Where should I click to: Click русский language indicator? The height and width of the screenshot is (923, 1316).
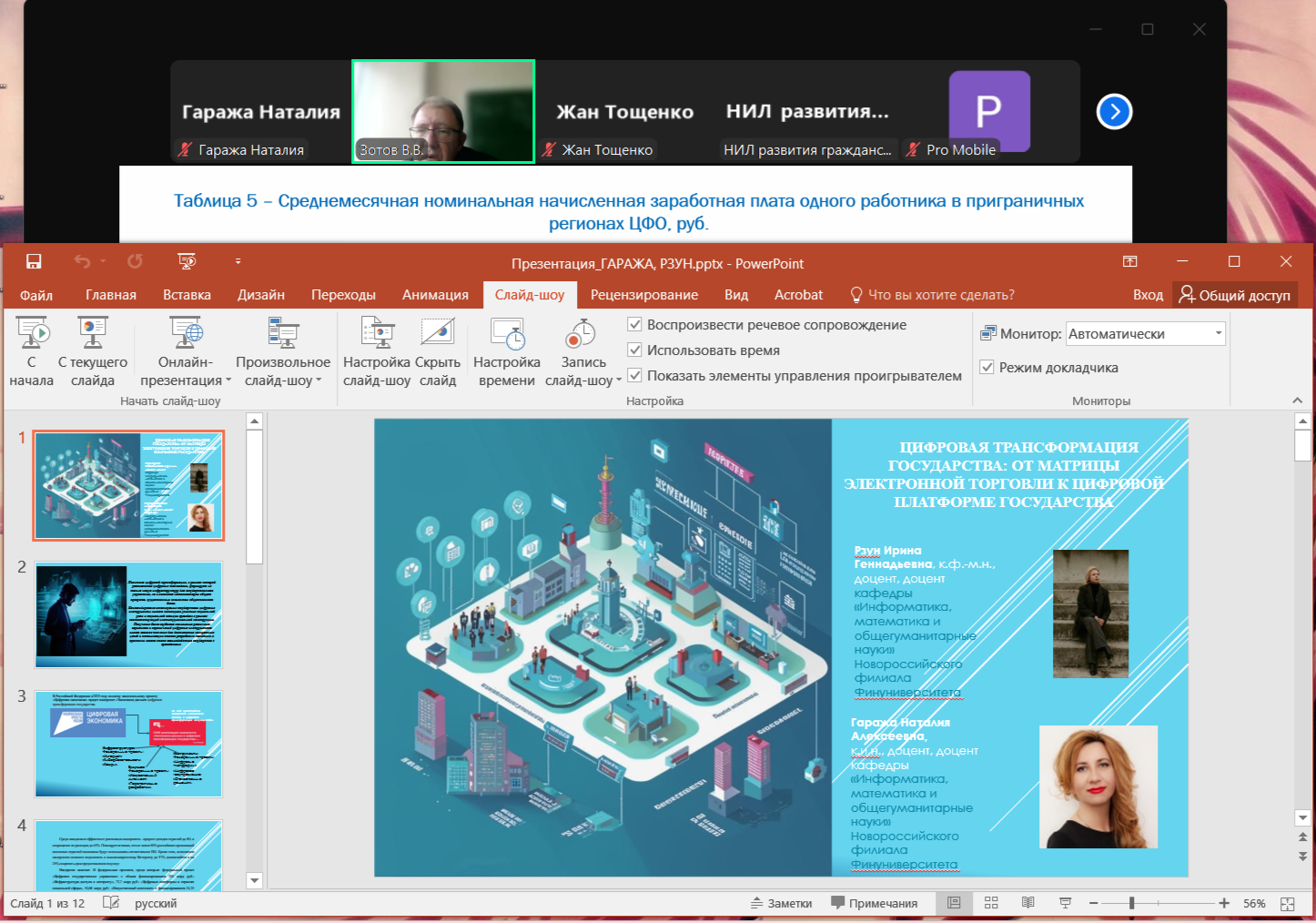coord(156,903)
